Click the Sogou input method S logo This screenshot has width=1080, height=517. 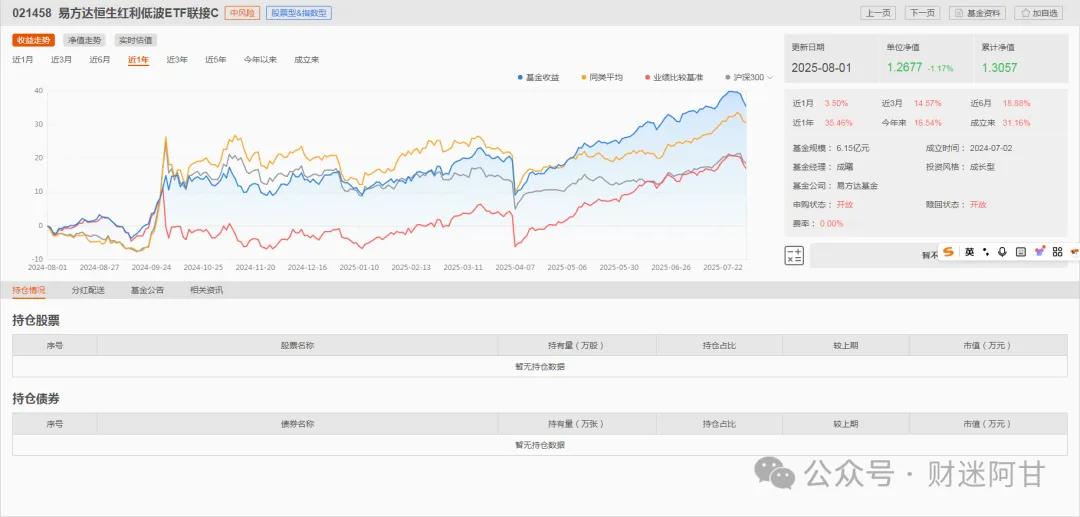(x=948, y=252)
